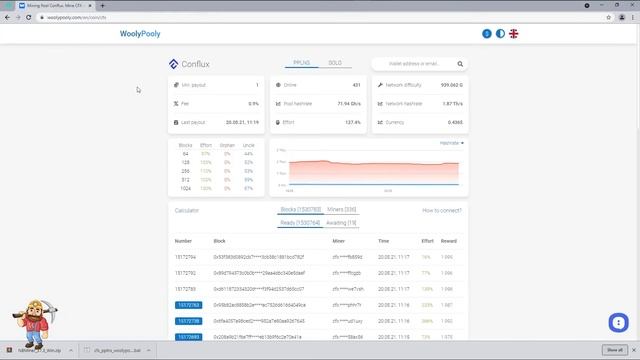Switch to the SOLO mode tab

(x=335, y=63)
